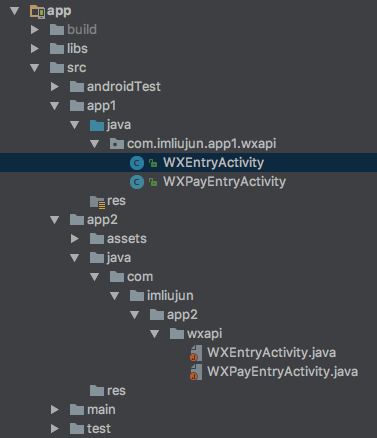377x438 pixels.
Task: Expand the build folder
Action: tap(34, 30)
